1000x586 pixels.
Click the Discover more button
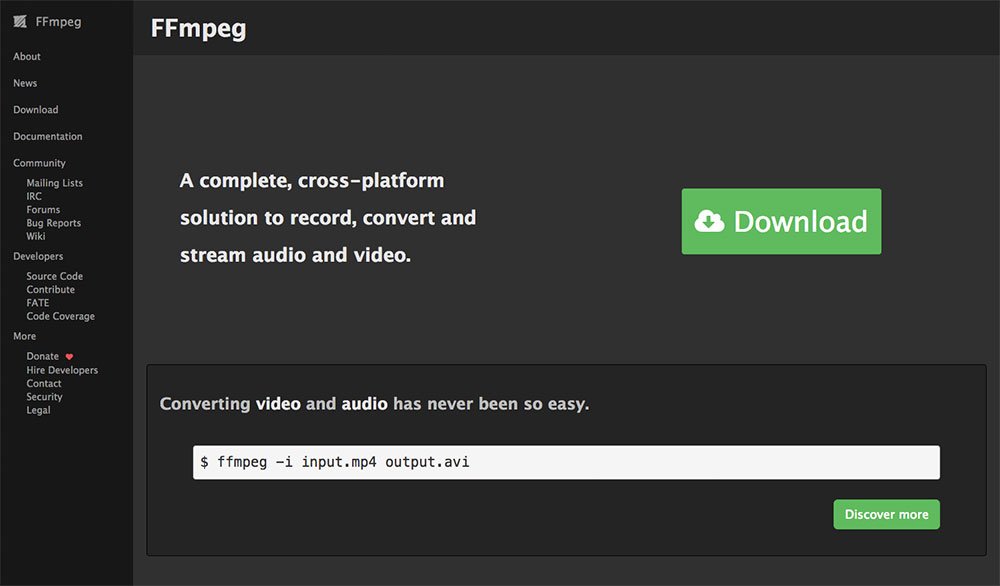pos(886,514)
